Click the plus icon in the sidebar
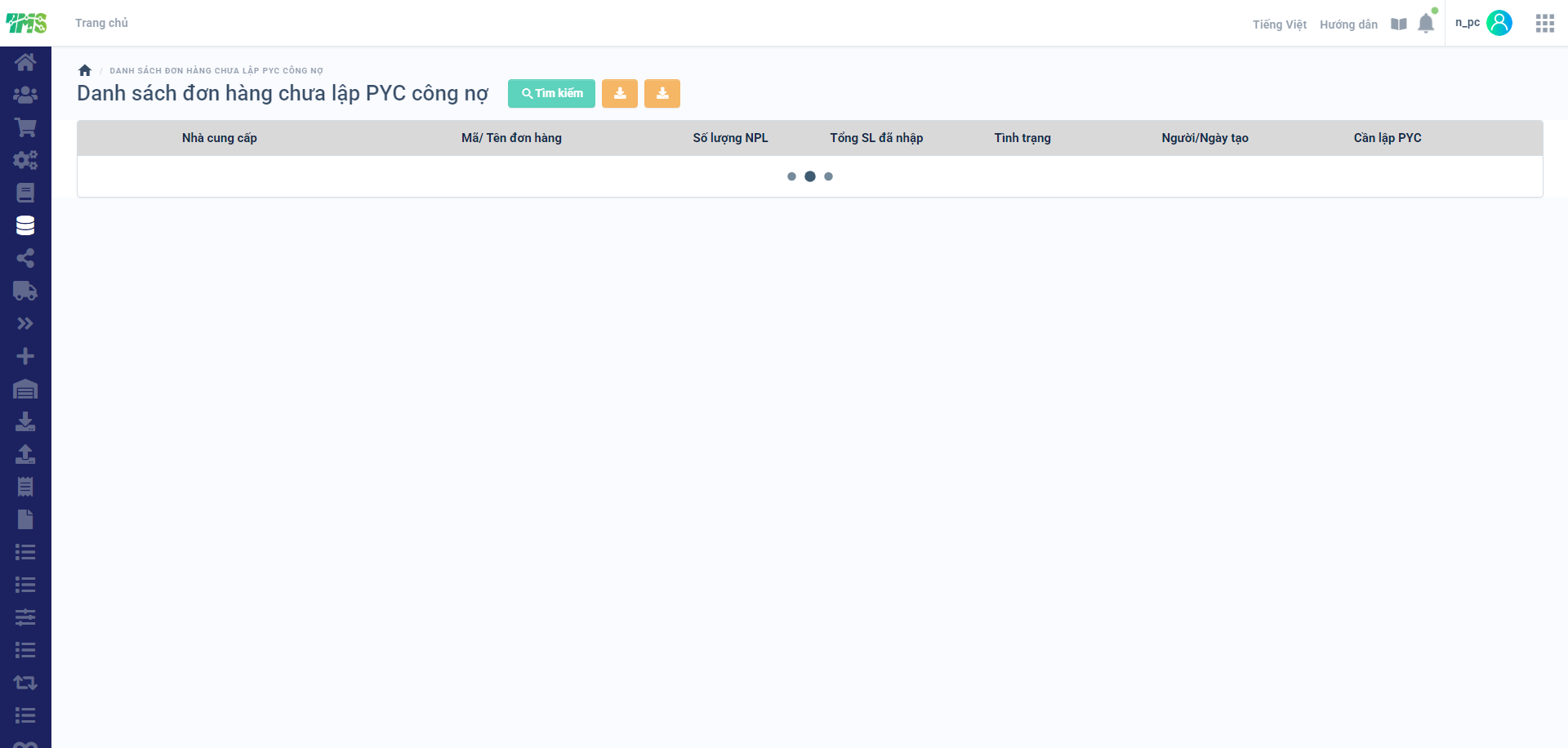Screen dimensions: 1568x748 click(25, 356)
